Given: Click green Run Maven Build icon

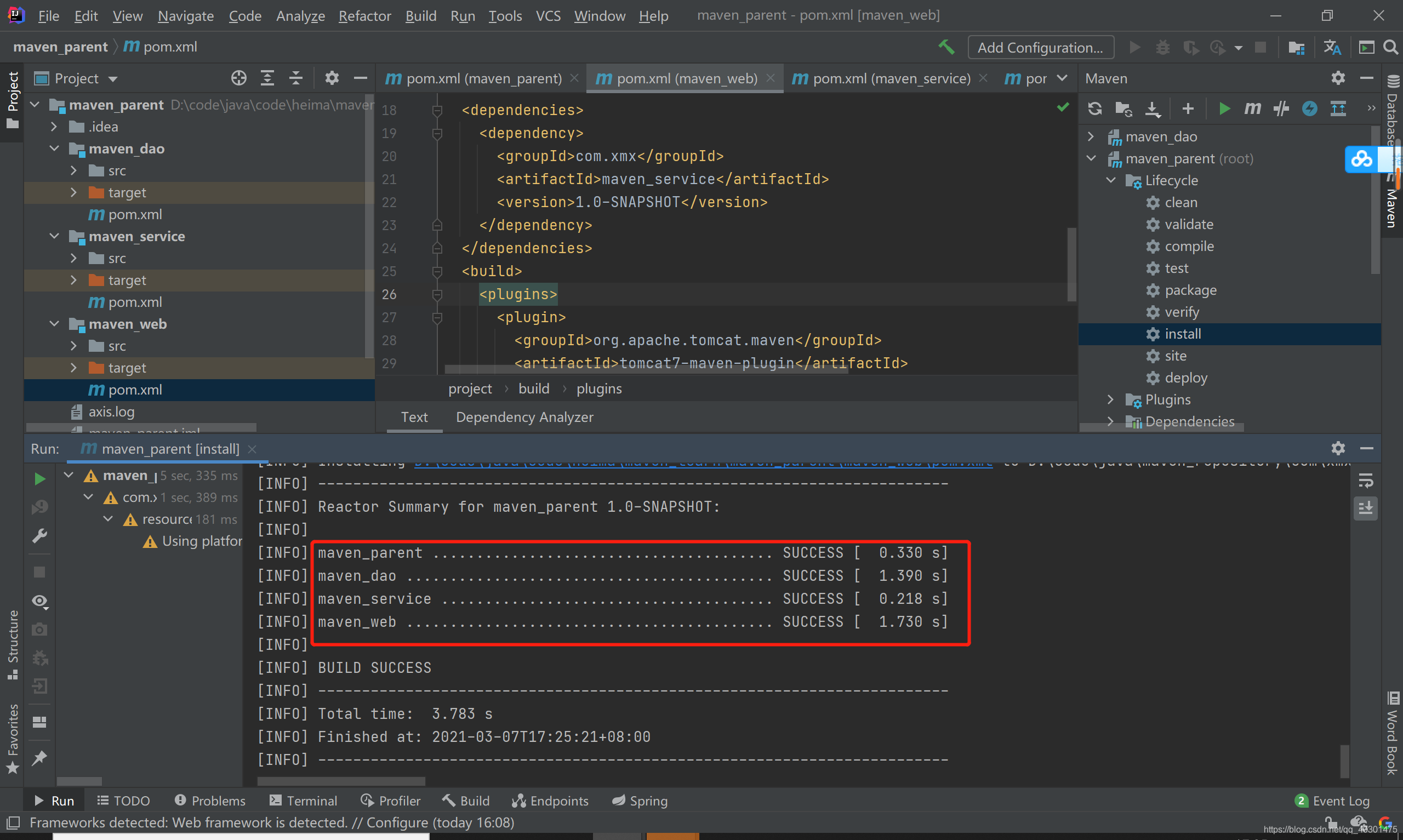Looking at the screenshot, I should coord(1224,108).
